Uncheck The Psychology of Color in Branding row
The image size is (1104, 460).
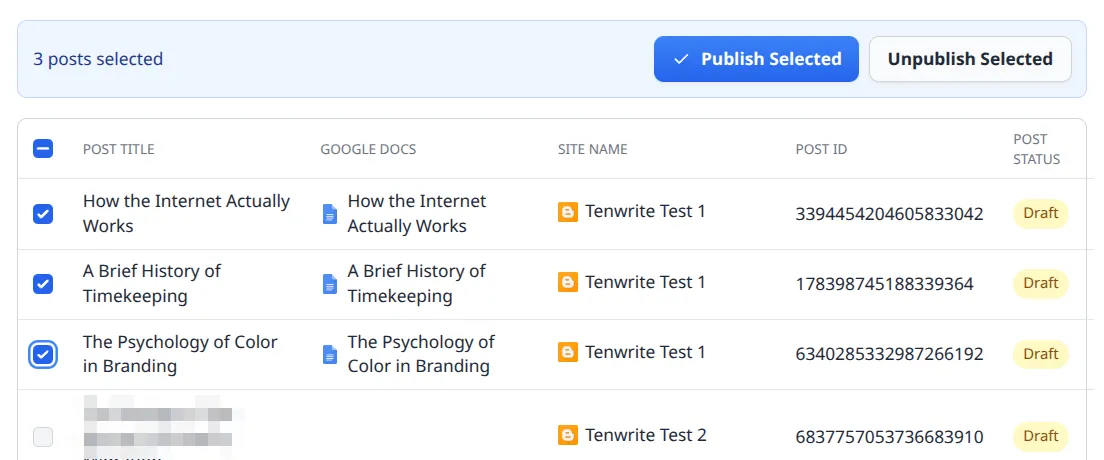coord(43,354)
